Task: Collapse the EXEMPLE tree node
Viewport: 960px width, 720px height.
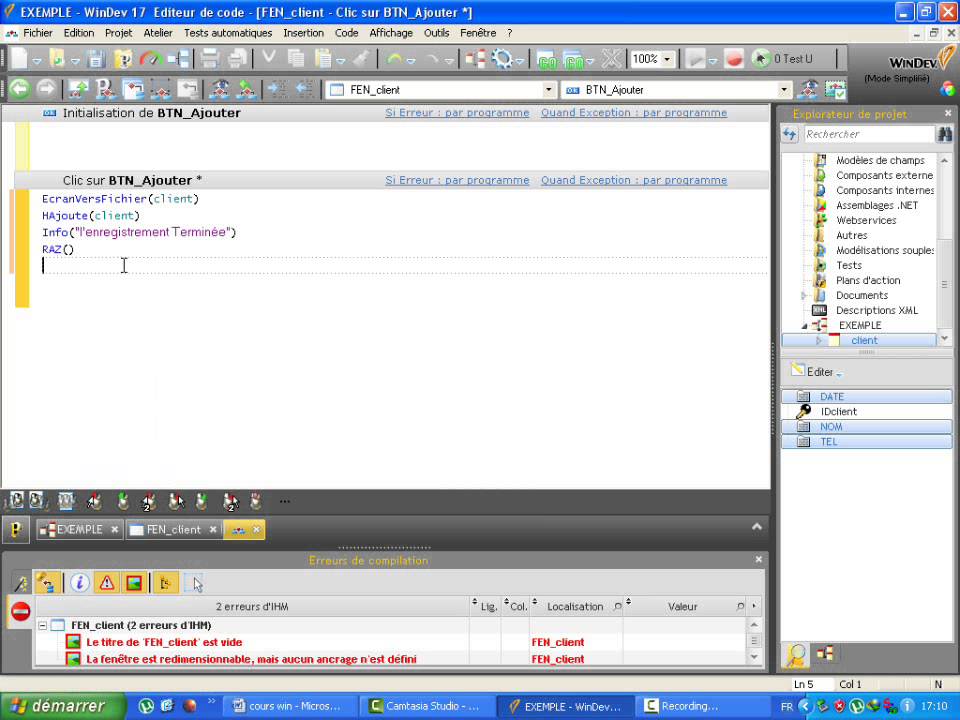Action: [804, 326]
